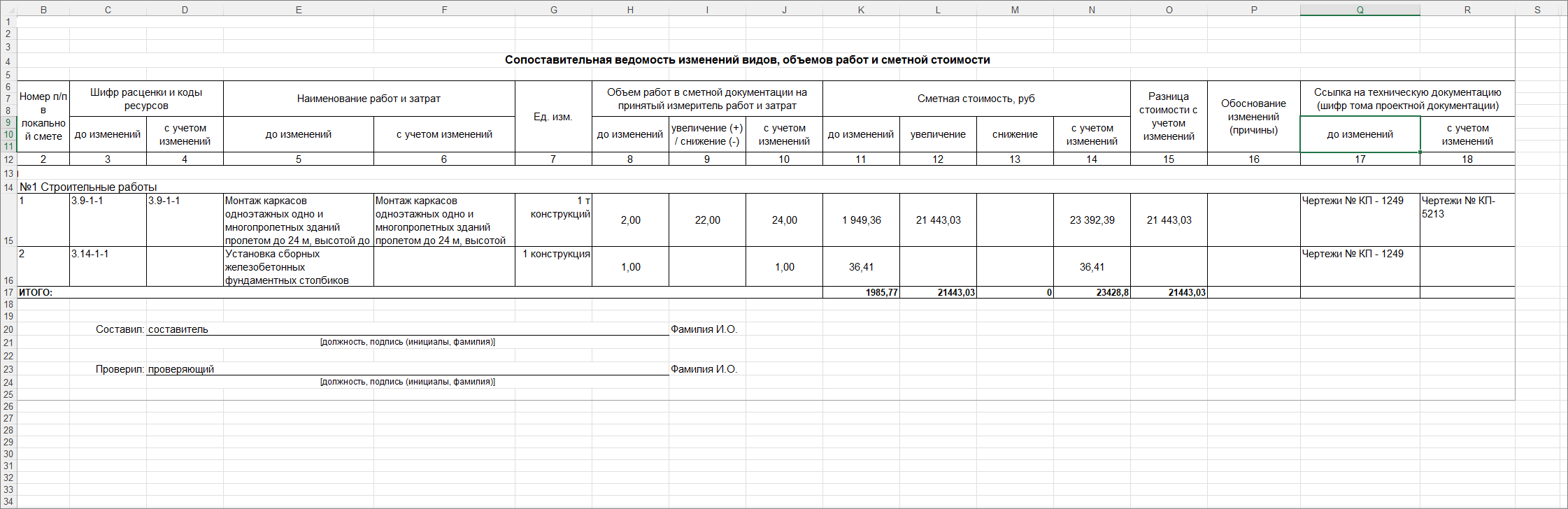Select the 'проверяющий' cell
The image size is (1568, 509).
[x=408, y=369]
